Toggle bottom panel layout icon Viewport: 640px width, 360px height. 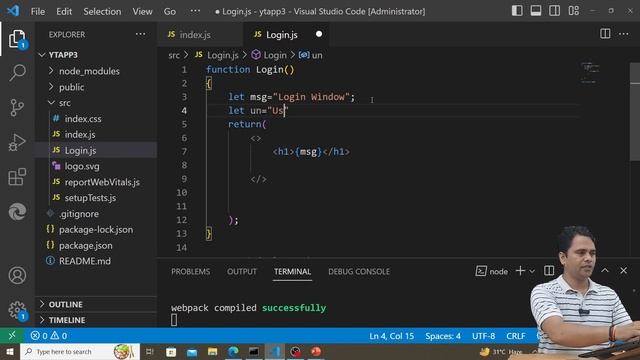(536, 11)
